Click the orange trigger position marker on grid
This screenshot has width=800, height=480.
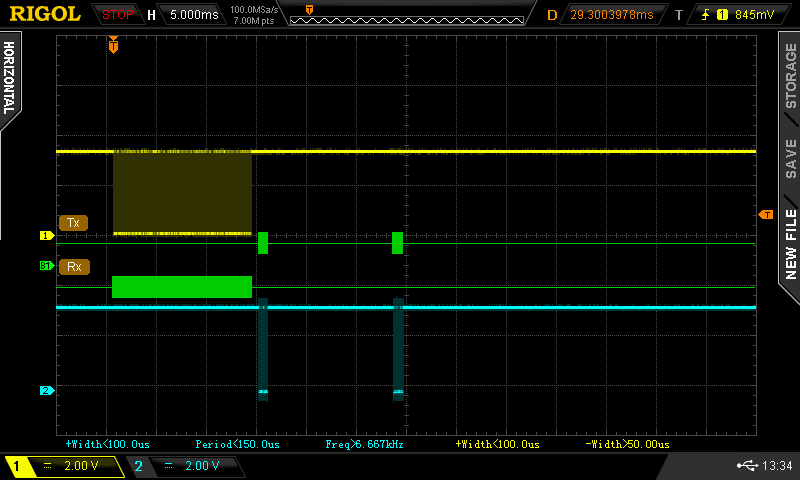coord(113,45)
